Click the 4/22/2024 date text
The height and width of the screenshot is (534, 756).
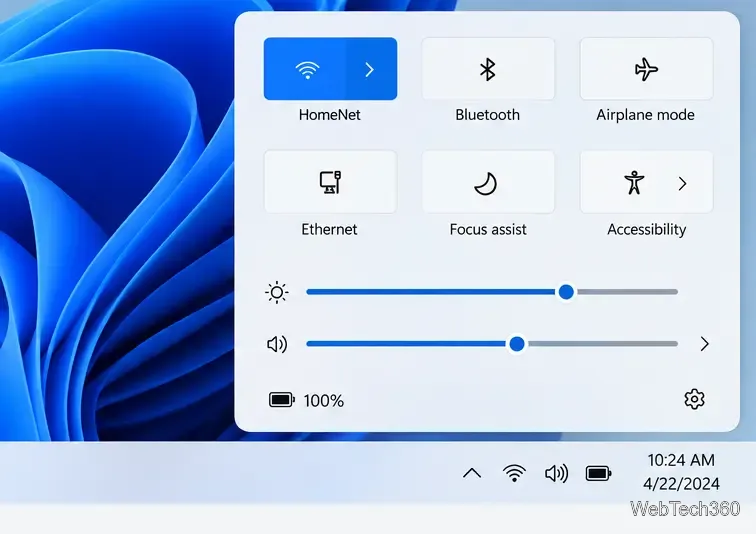(681, 483)
